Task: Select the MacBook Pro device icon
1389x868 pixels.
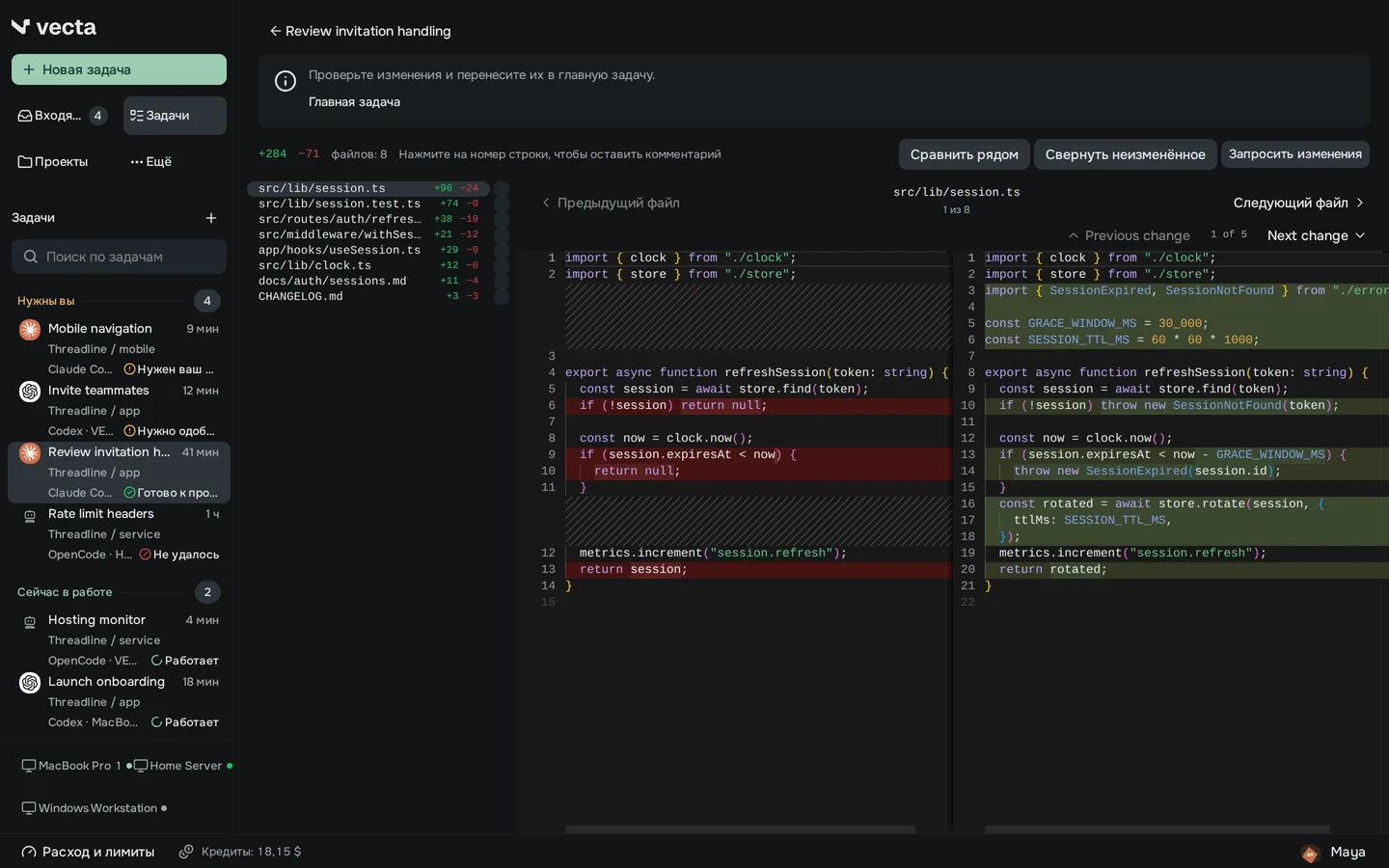Action: [29, 766]
